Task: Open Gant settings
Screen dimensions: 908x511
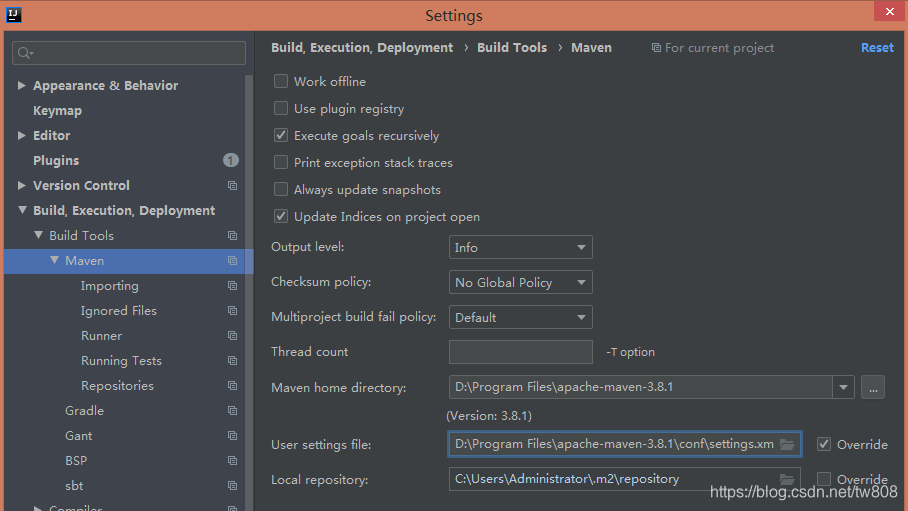Action: pyautogui.click(x=78, y=435)
